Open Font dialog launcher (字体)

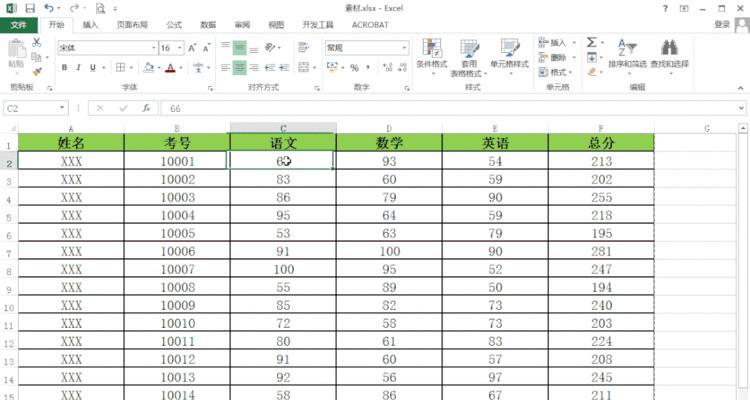[x=210, y=88]
